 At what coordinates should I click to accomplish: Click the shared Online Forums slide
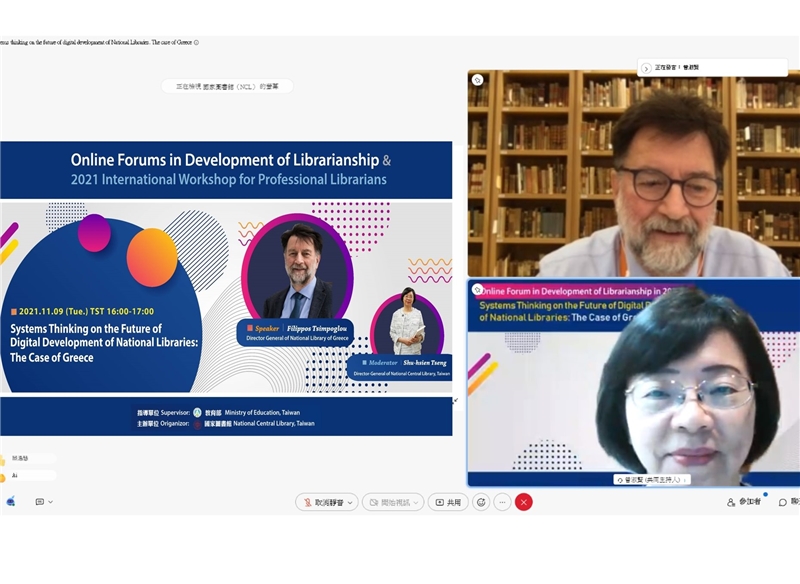[x=226, y=289]
